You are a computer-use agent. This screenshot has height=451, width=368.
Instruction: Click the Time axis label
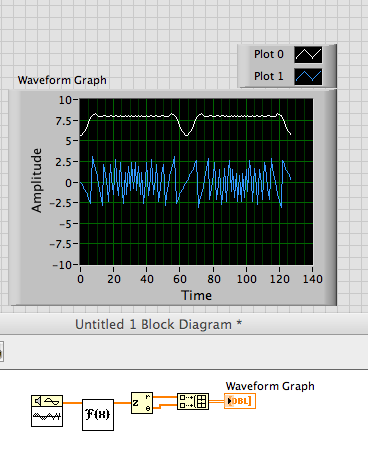tap(196, 295)
